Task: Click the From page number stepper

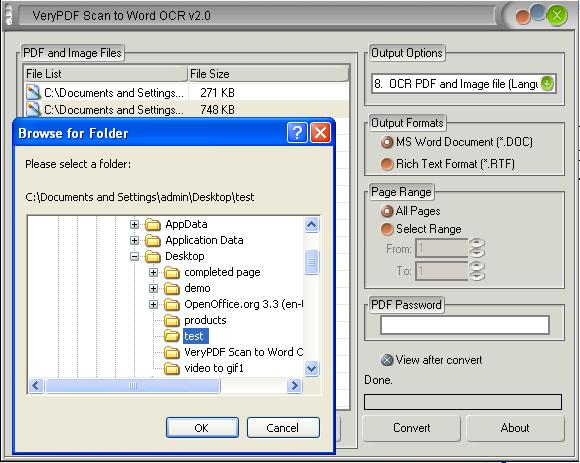Action: pos(477,248)
